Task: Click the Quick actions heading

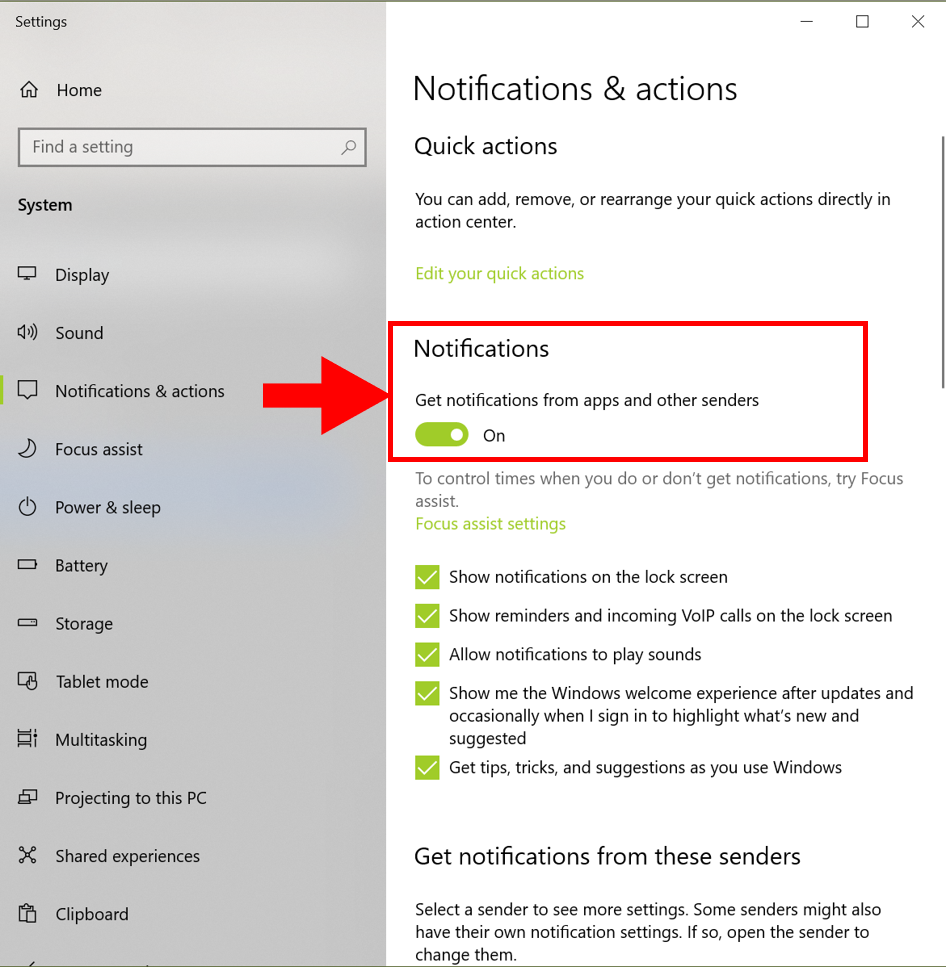Action: (485, 146)
